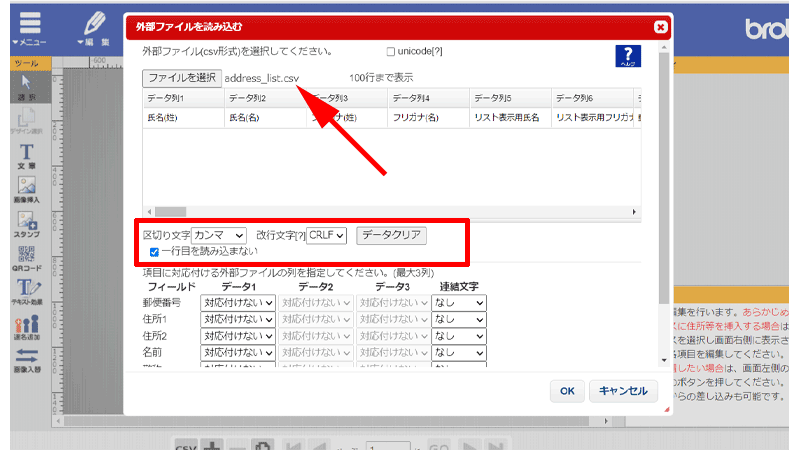Viewport: 800px width, 450px height.
Task: Click the フリガナ(名) table cell
Action: tap(428, 118)
